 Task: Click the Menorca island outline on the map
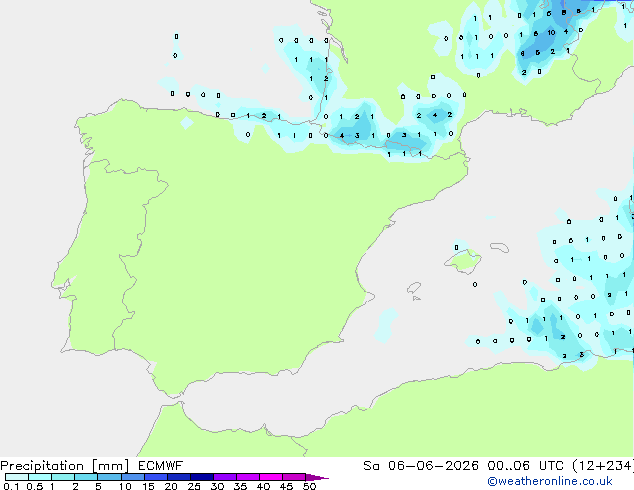499,247
